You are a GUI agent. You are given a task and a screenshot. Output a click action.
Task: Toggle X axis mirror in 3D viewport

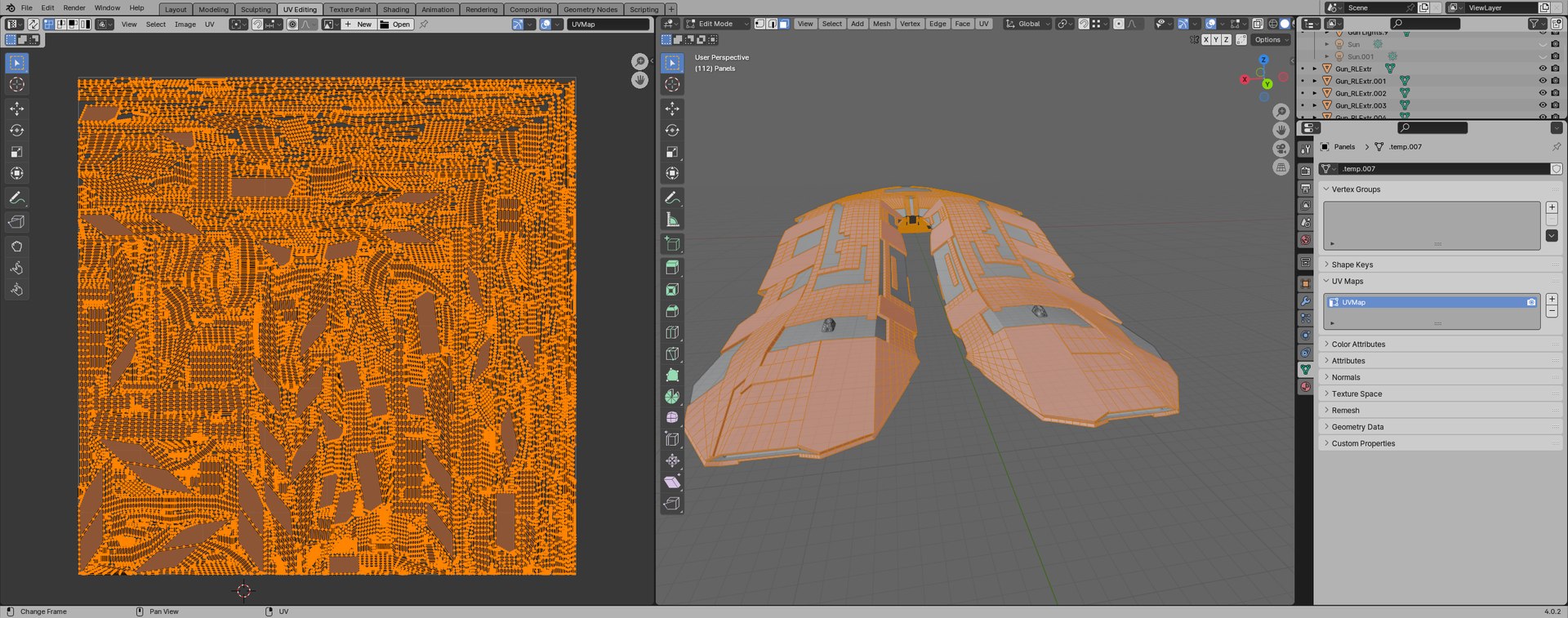tap(1206, 40)
